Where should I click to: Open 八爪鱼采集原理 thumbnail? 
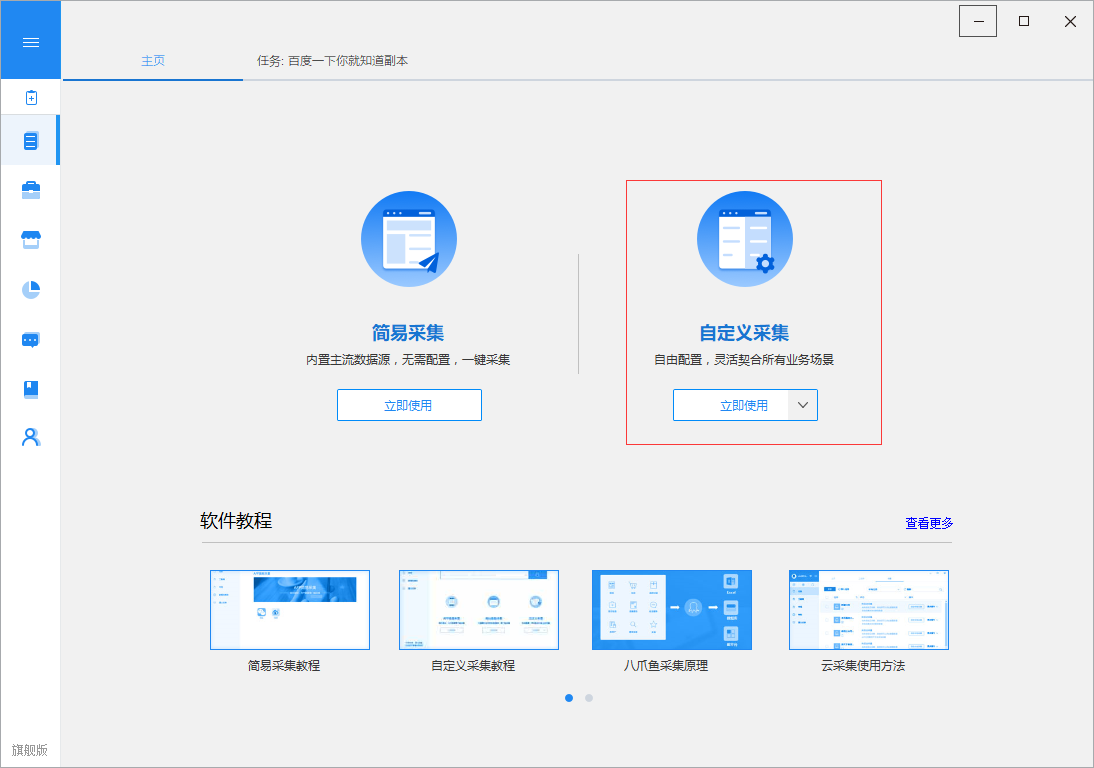click(672, 610)
